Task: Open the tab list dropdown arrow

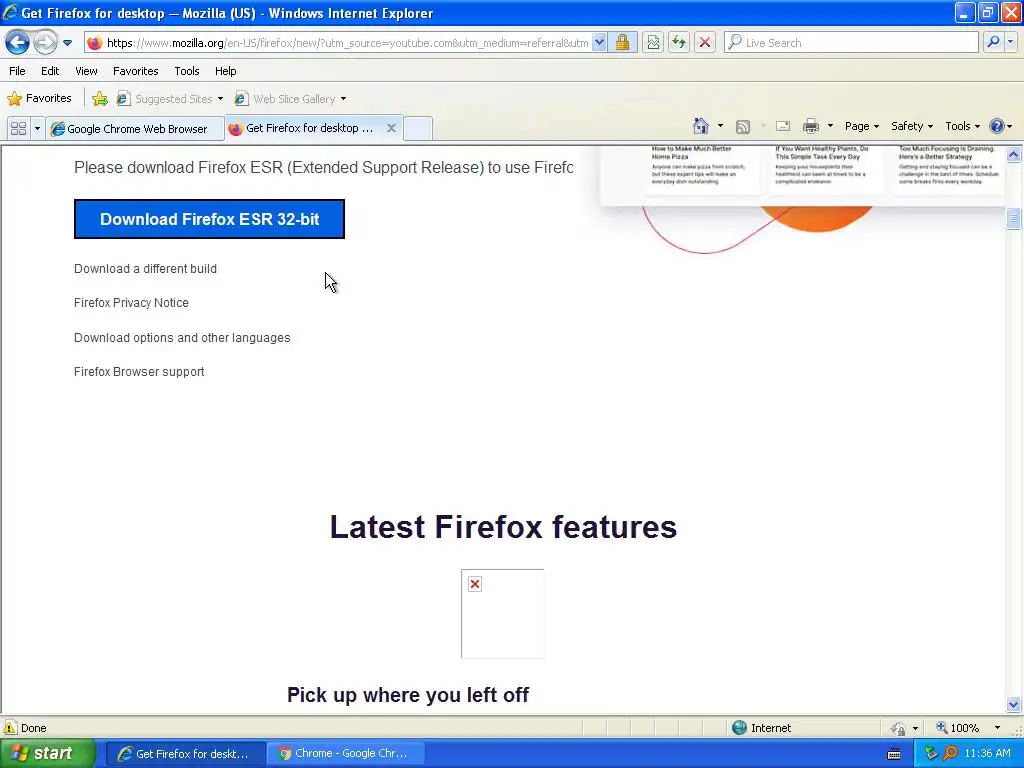Action: point(37,129)
